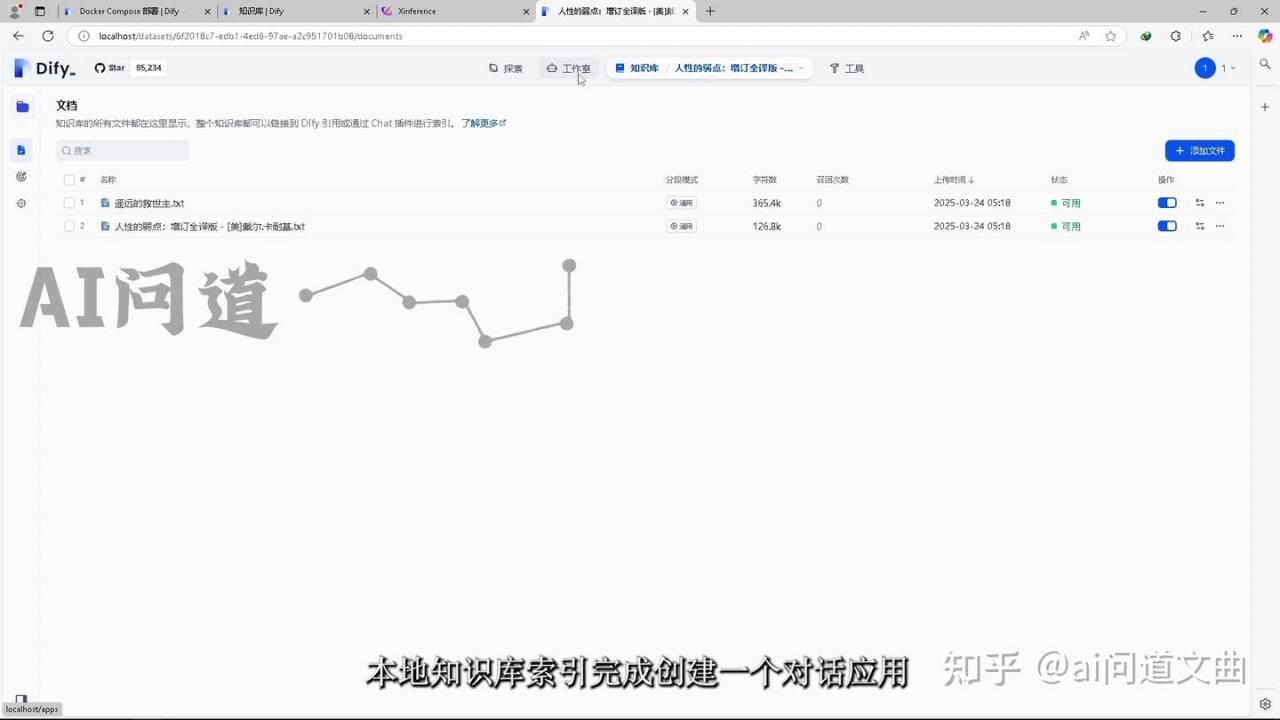This screenshot has height=720, width=1280.
Task: Click the address bar URL
Action: [250, 36]
